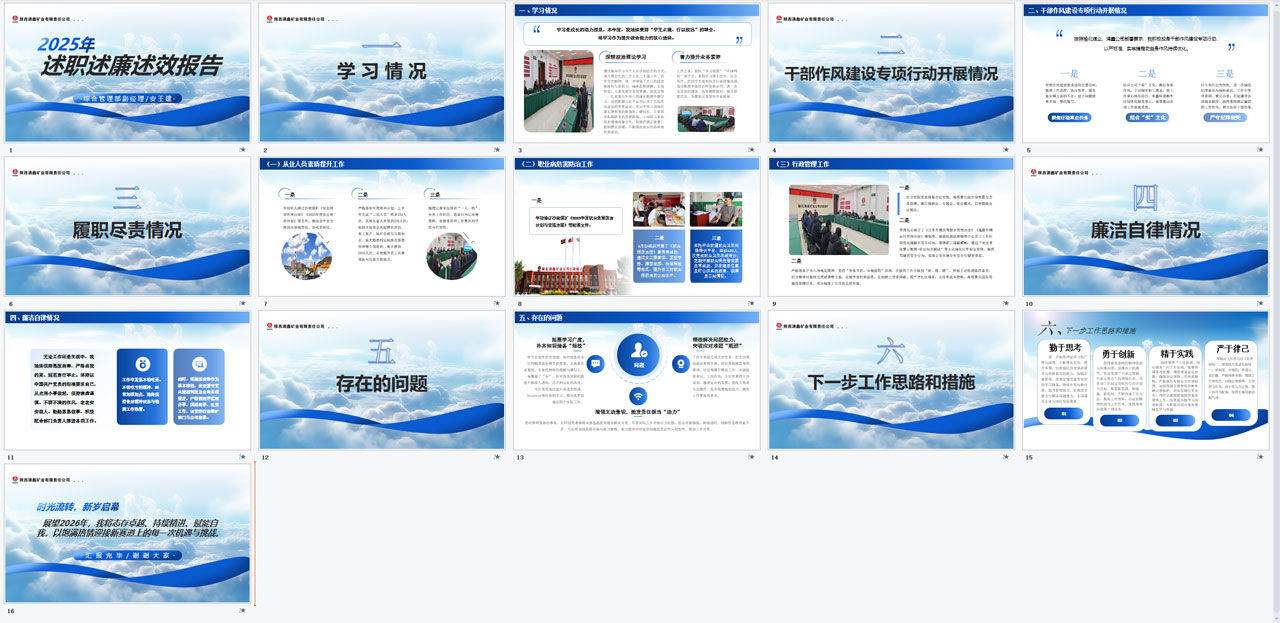1280x623 pixels.
Task: Select the 下一步工作思路和措施 divider slide
Action: coord(889,377)
